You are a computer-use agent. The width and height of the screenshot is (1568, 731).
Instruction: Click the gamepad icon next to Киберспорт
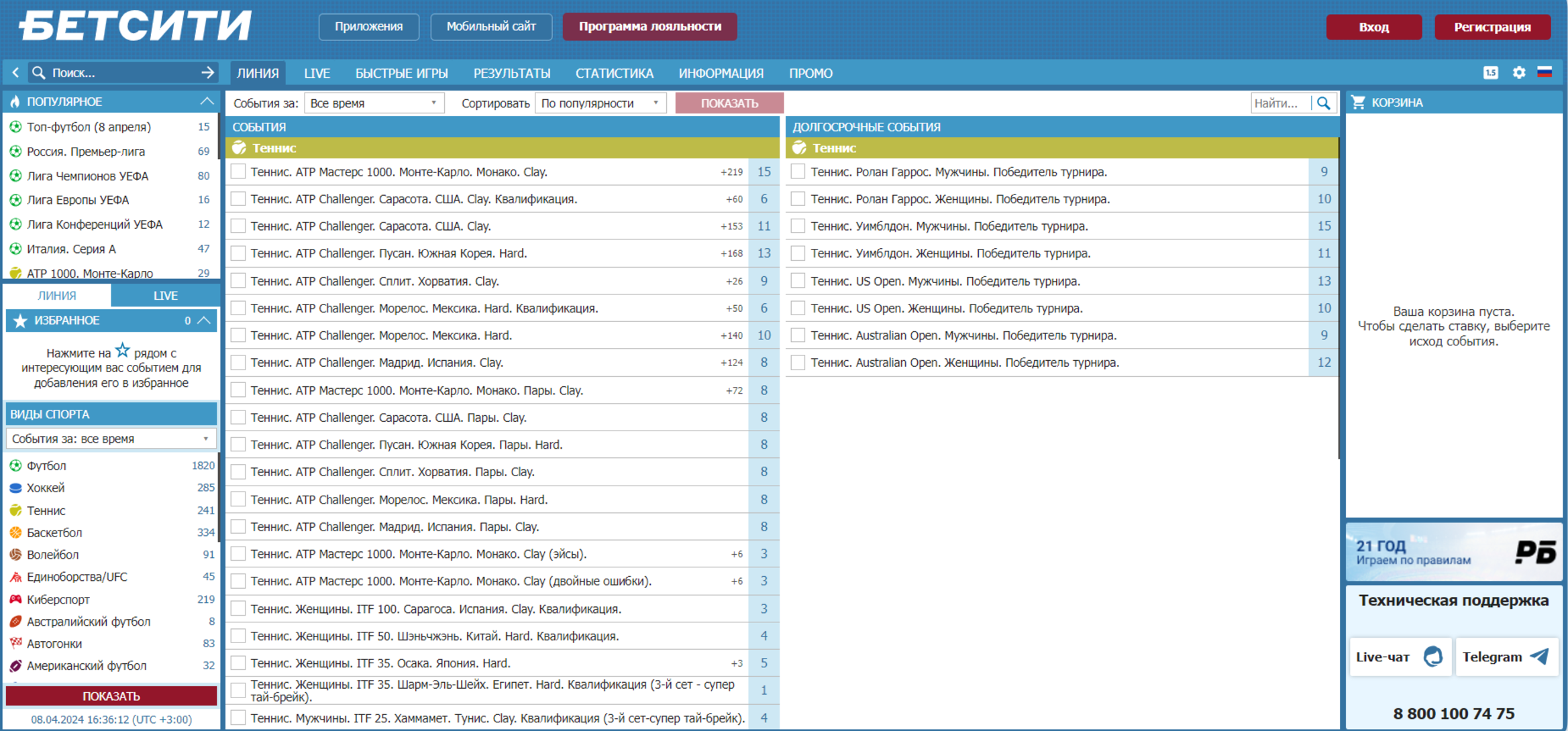tap(15, 599)
